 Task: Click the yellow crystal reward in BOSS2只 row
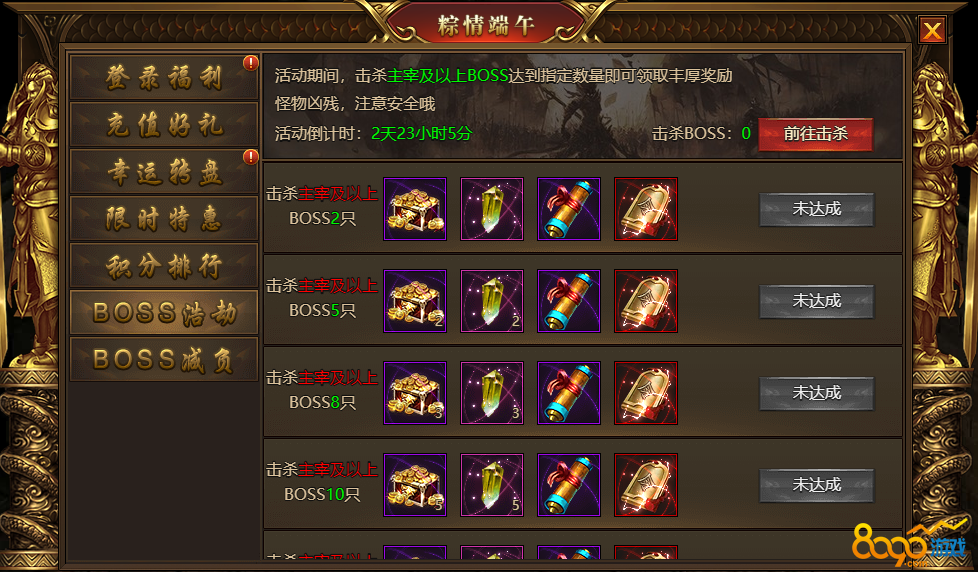click(x=491, y=209)
